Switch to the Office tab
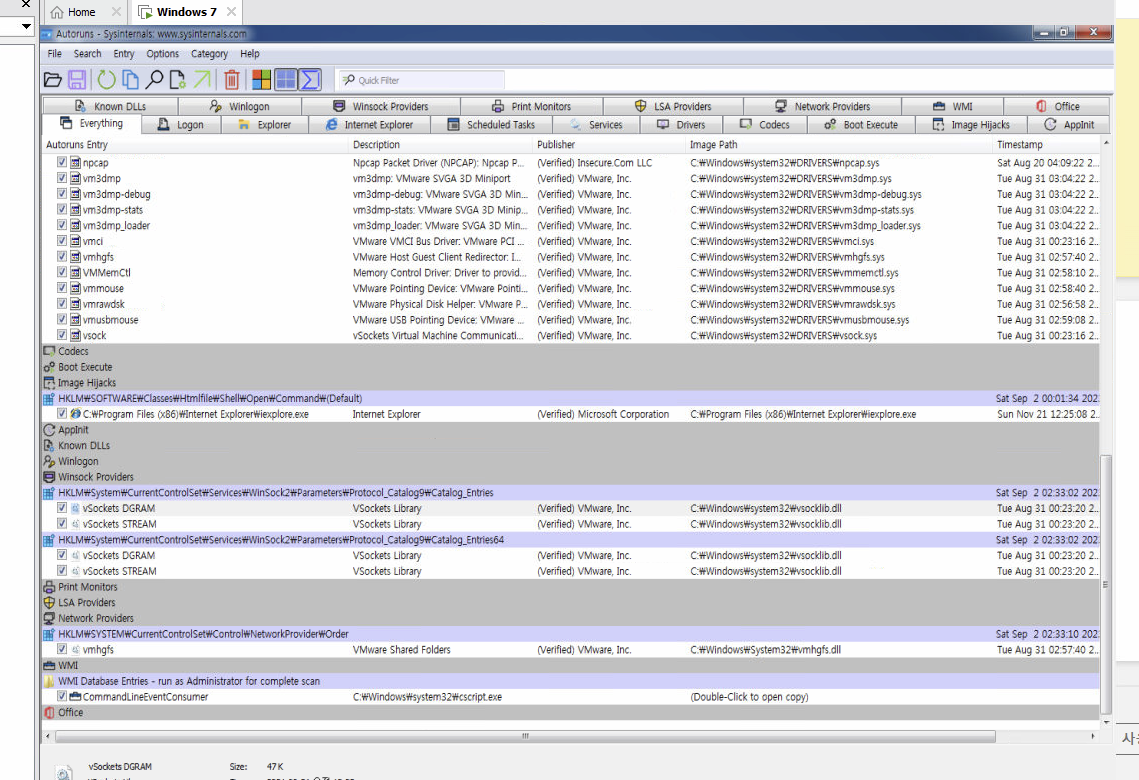Screen dimensions: 1139x780 click(x=1058, y=106)
